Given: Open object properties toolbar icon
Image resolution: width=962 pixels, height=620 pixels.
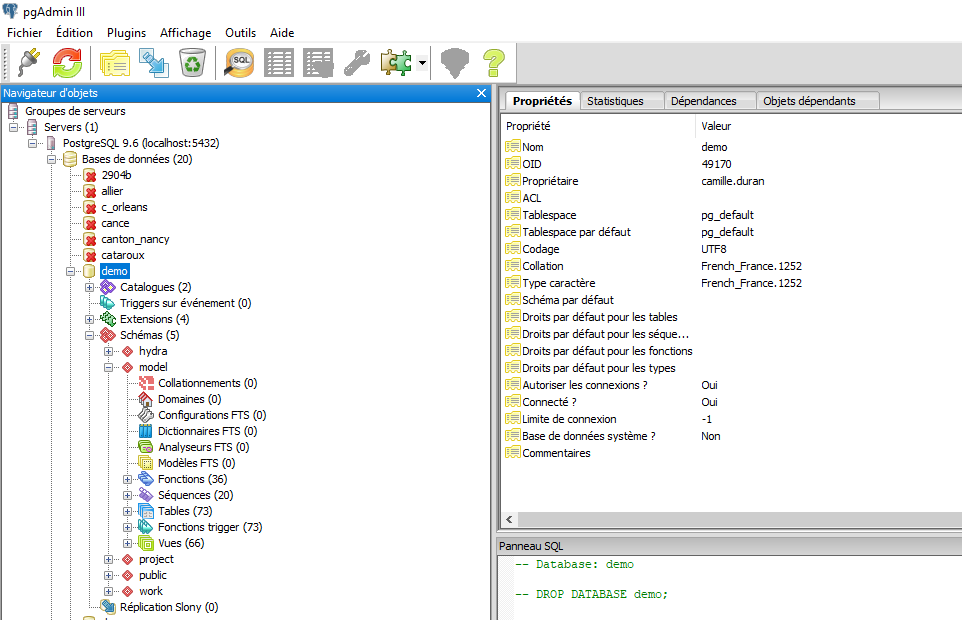Looking at the screenshot, I should click(115, 63).
